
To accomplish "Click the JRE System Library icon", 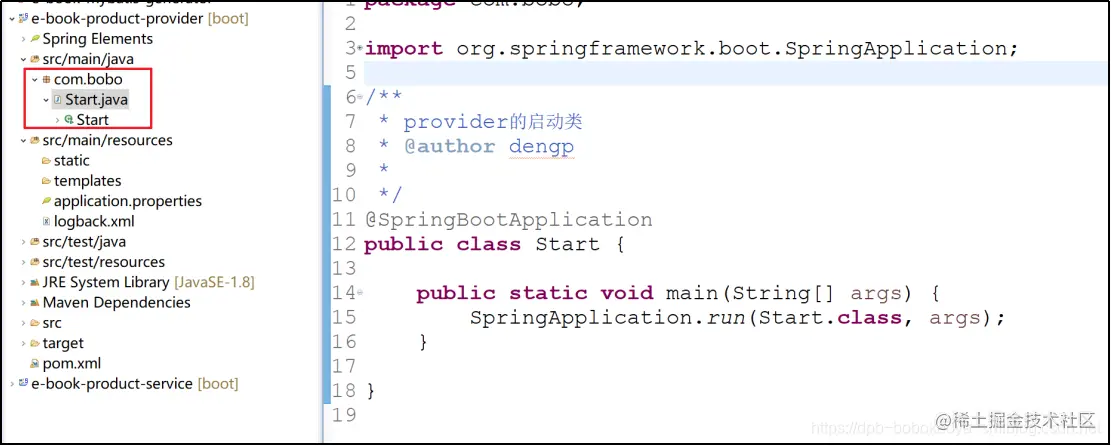I will point(35,282).
